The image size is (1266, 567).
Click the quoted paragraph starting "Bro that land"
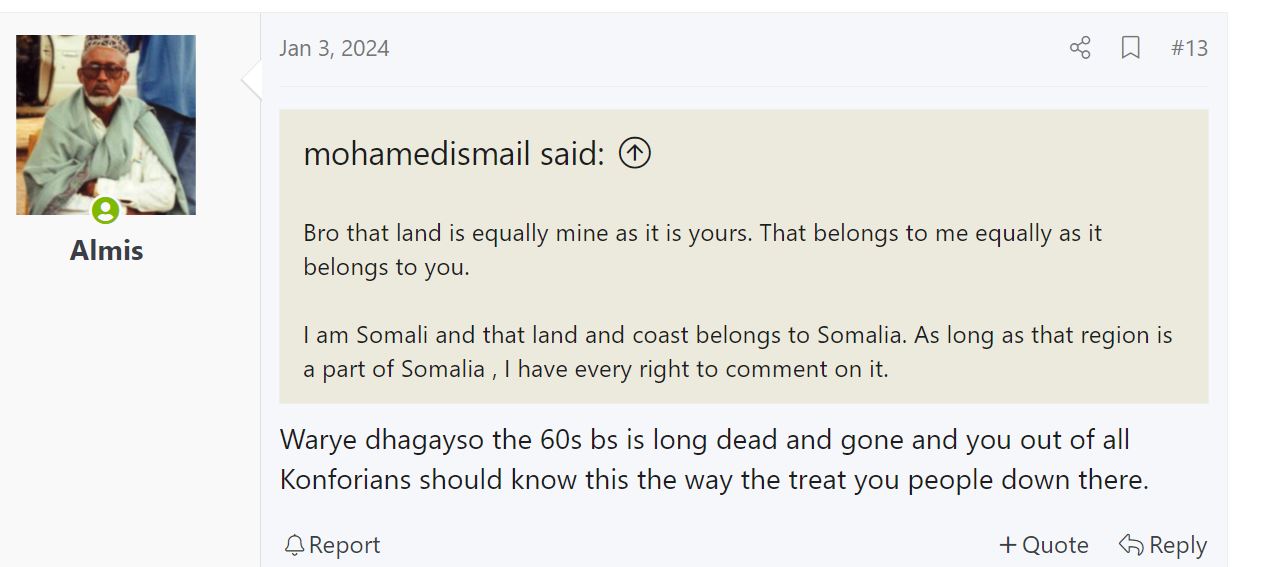point(702,250)
